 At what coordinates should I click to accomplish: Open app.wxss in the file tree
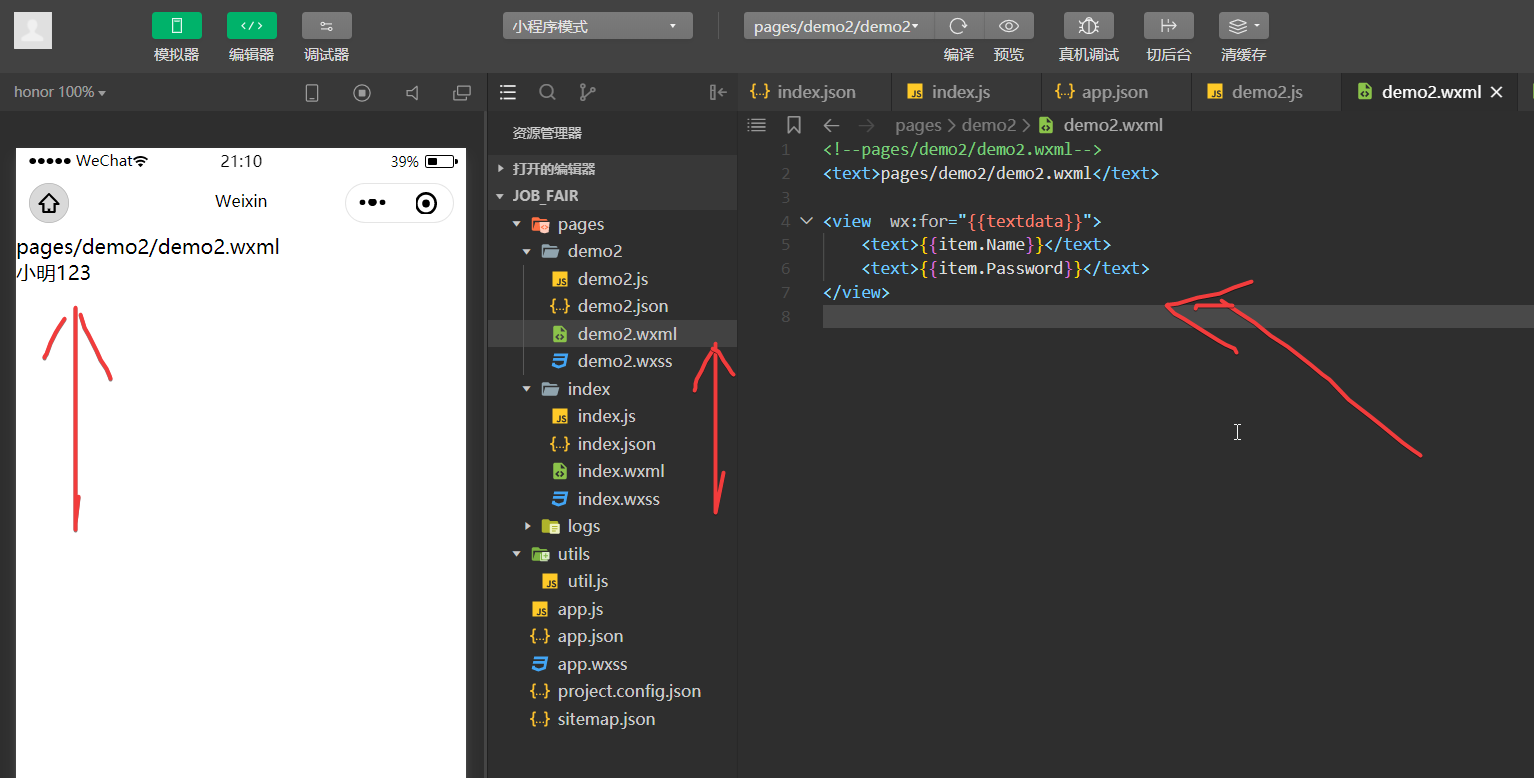[612, 664]
